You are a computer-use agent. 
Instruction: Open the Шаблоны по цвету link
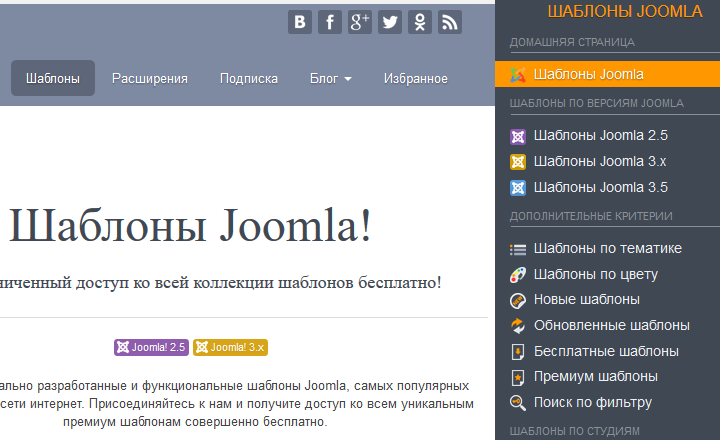pos(596,274)
